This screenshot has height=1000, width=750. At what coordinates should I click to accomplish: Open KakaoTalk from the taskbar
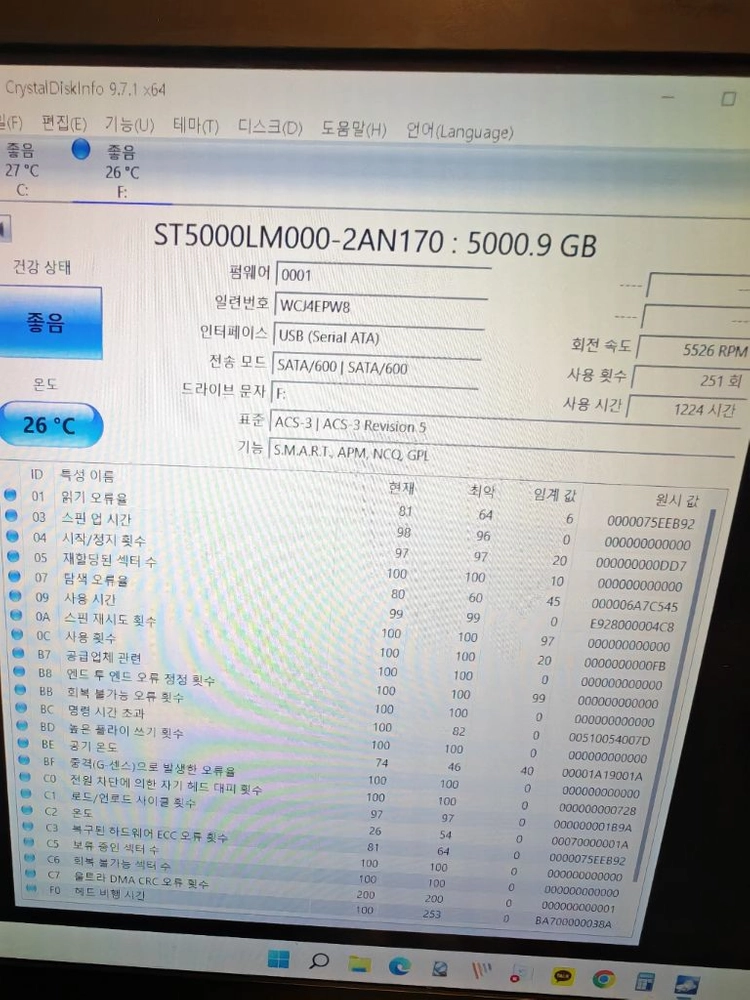tap(562, 976)
